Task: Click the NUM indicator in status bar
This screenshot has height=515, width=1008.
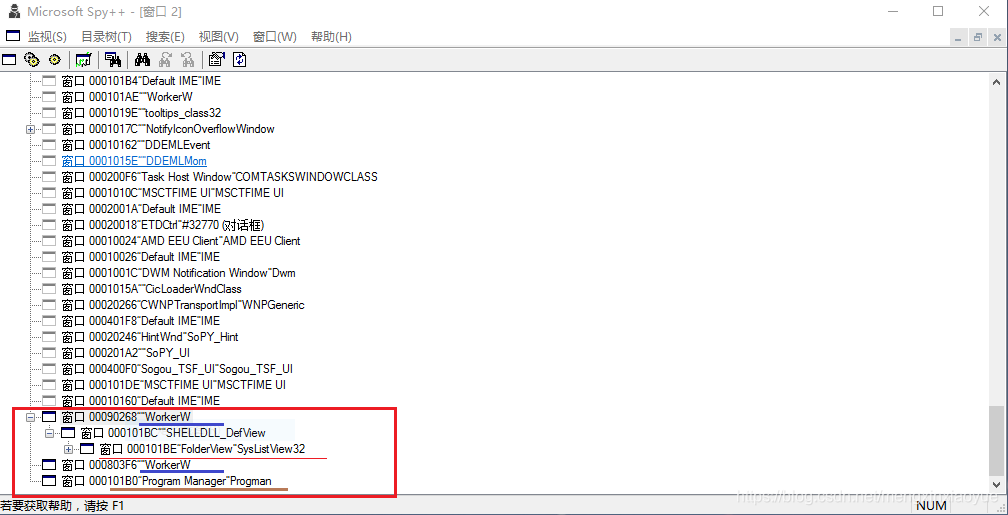Action: [x=930, y=506]
